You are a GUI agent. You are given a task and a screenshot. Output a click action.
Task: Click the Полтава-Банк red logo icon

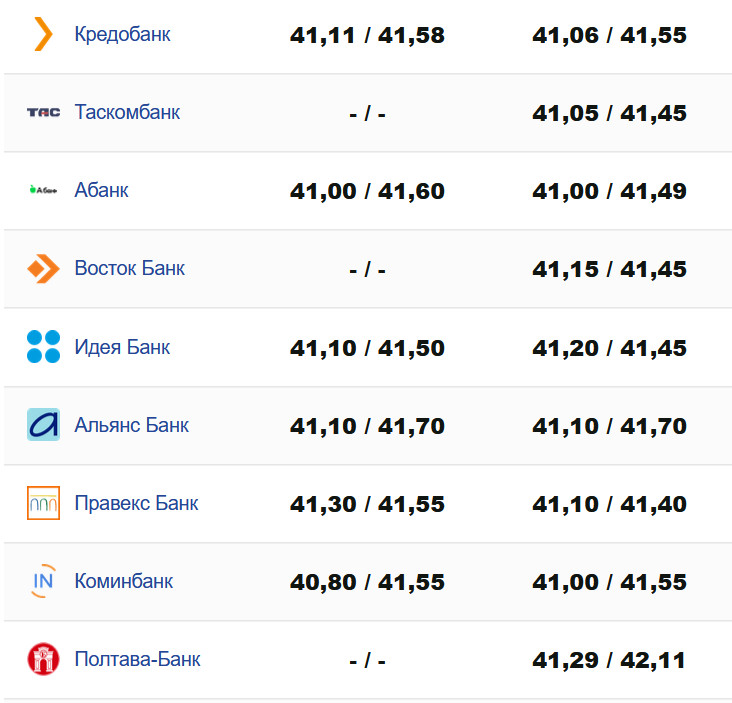tap(43, 659)
